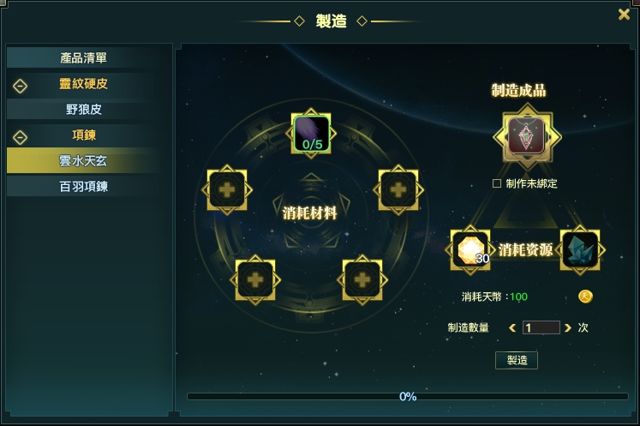The width and height of the screenshot is (640, 426).
Task: Add material to the upper-left empty plus slot
Action: click(227, 190)
